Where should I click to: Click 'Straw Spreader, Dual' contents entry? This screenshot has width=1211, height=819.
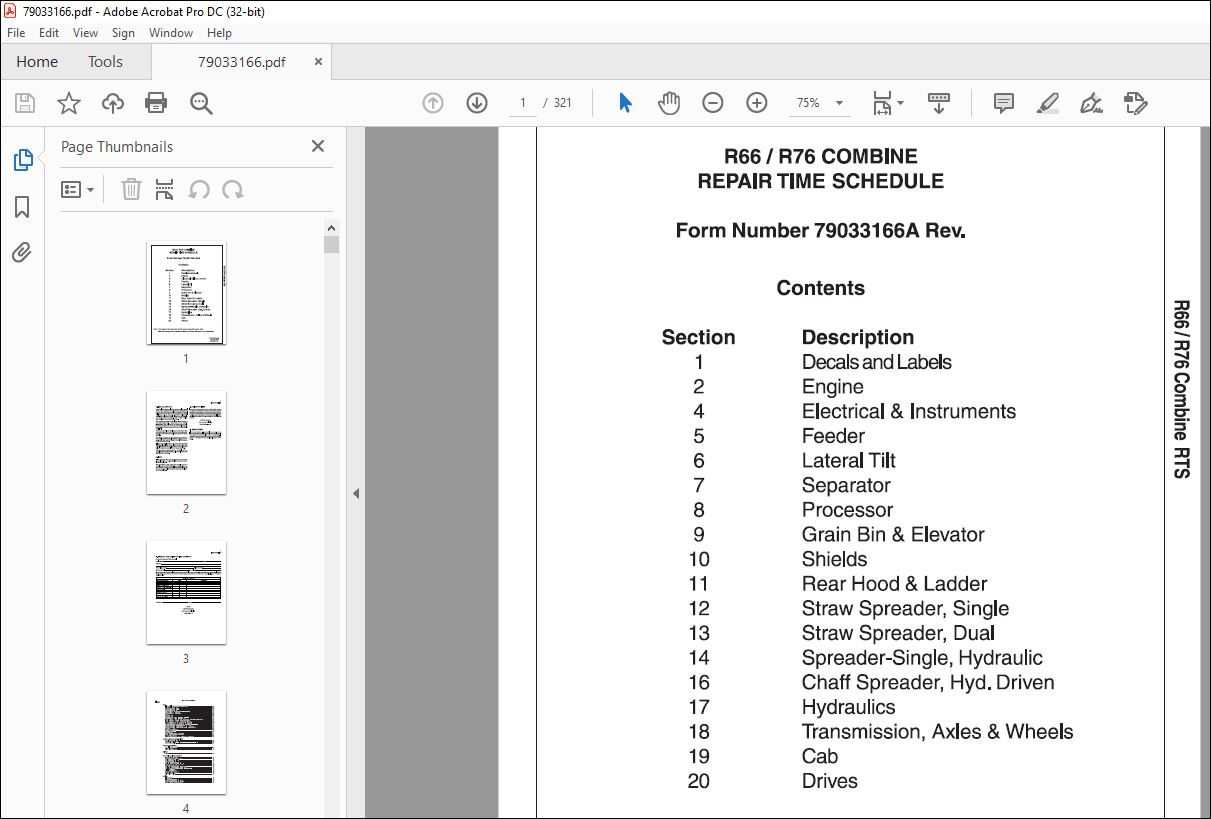[898, 633]
